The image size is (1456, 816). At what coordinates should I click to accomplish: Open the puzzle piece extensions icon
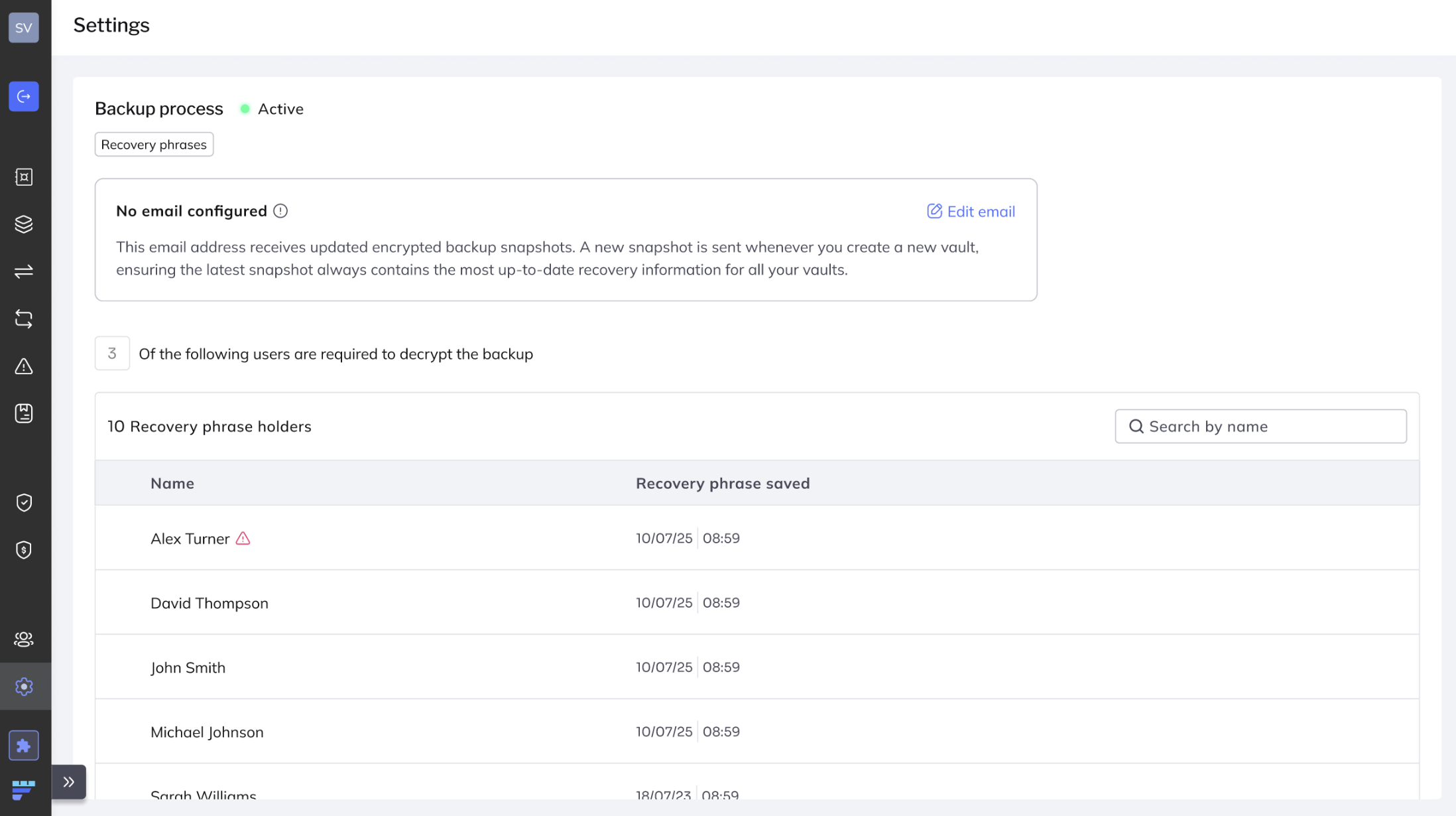click(24, 746)
